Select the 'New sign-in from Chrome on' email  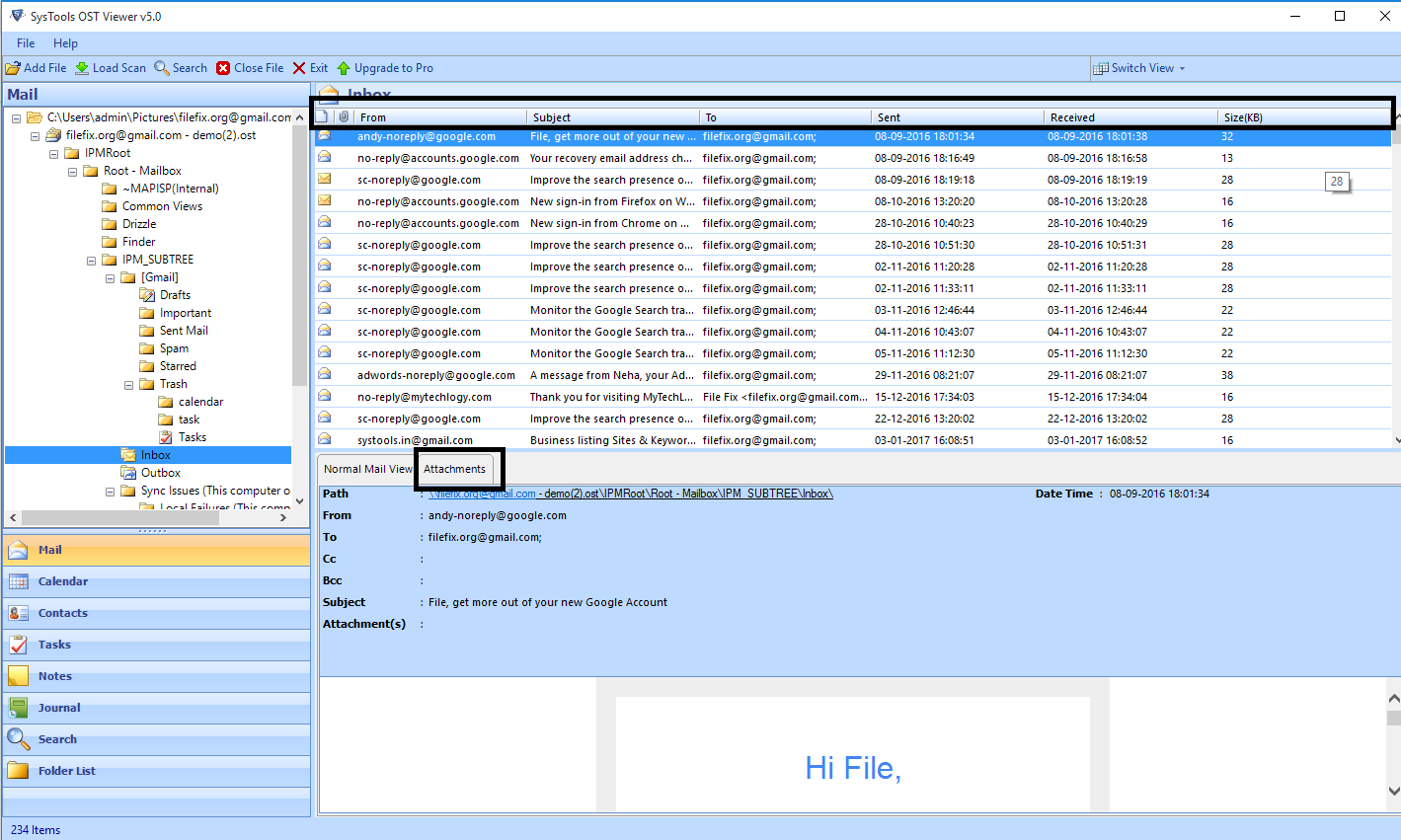tap(853, 223)
